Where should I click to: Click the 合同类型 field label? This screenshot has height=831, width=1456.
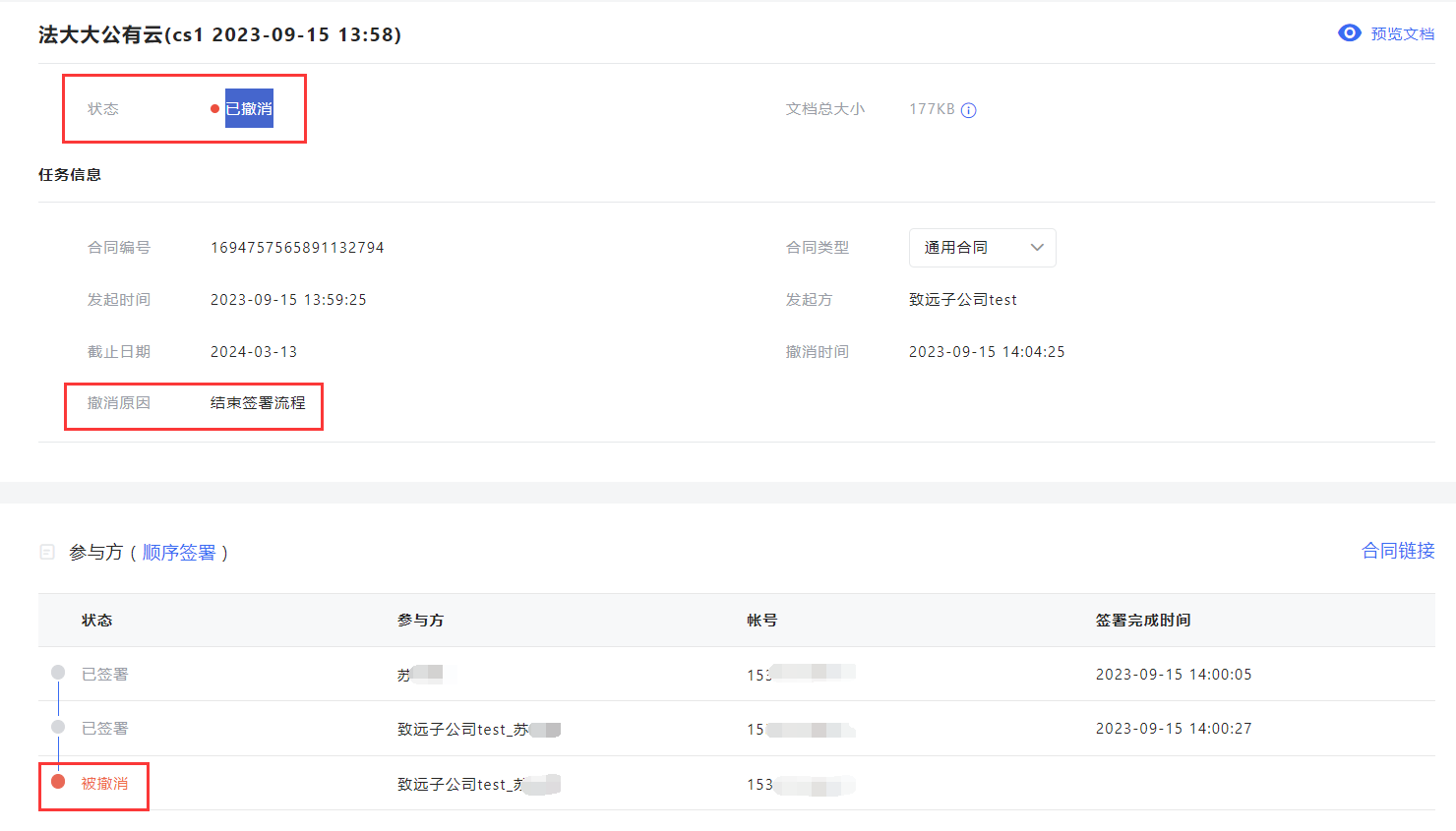818,248
